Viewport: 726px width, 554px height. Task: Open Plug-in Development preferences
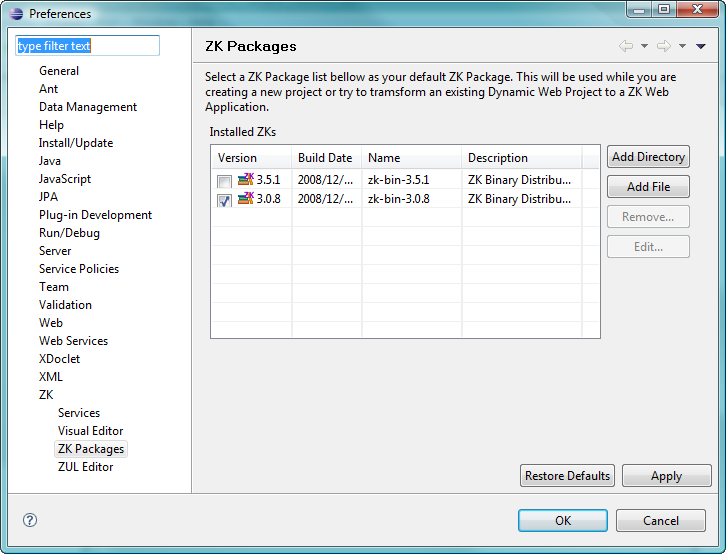(x=95, y=215)
